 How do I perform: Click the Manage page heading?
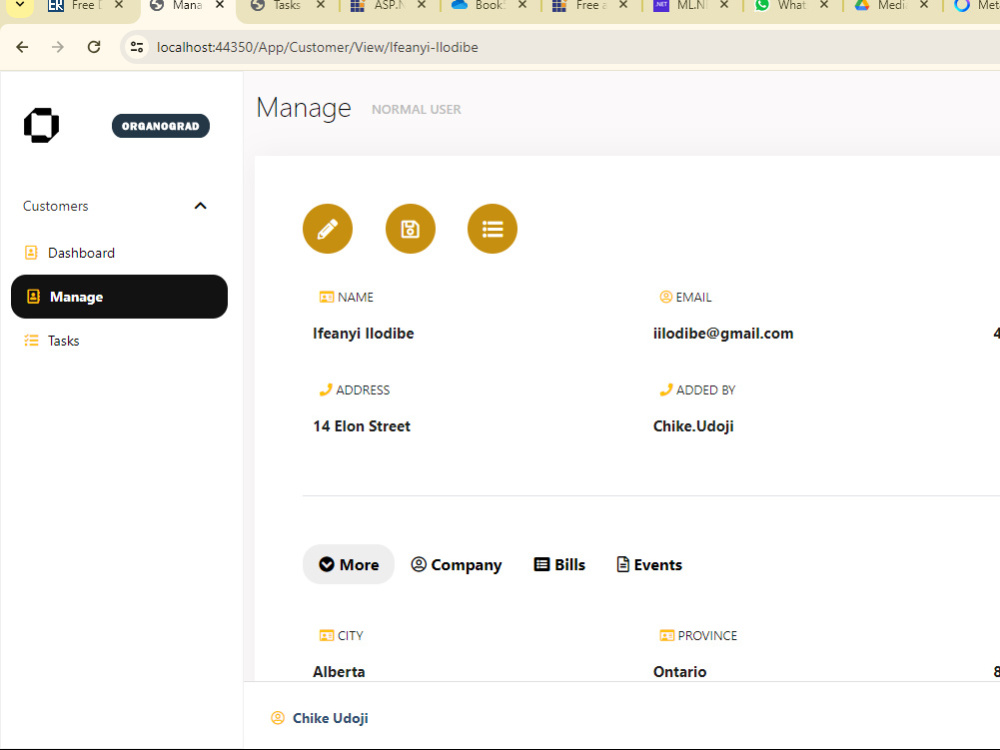(x=304, y=108)
